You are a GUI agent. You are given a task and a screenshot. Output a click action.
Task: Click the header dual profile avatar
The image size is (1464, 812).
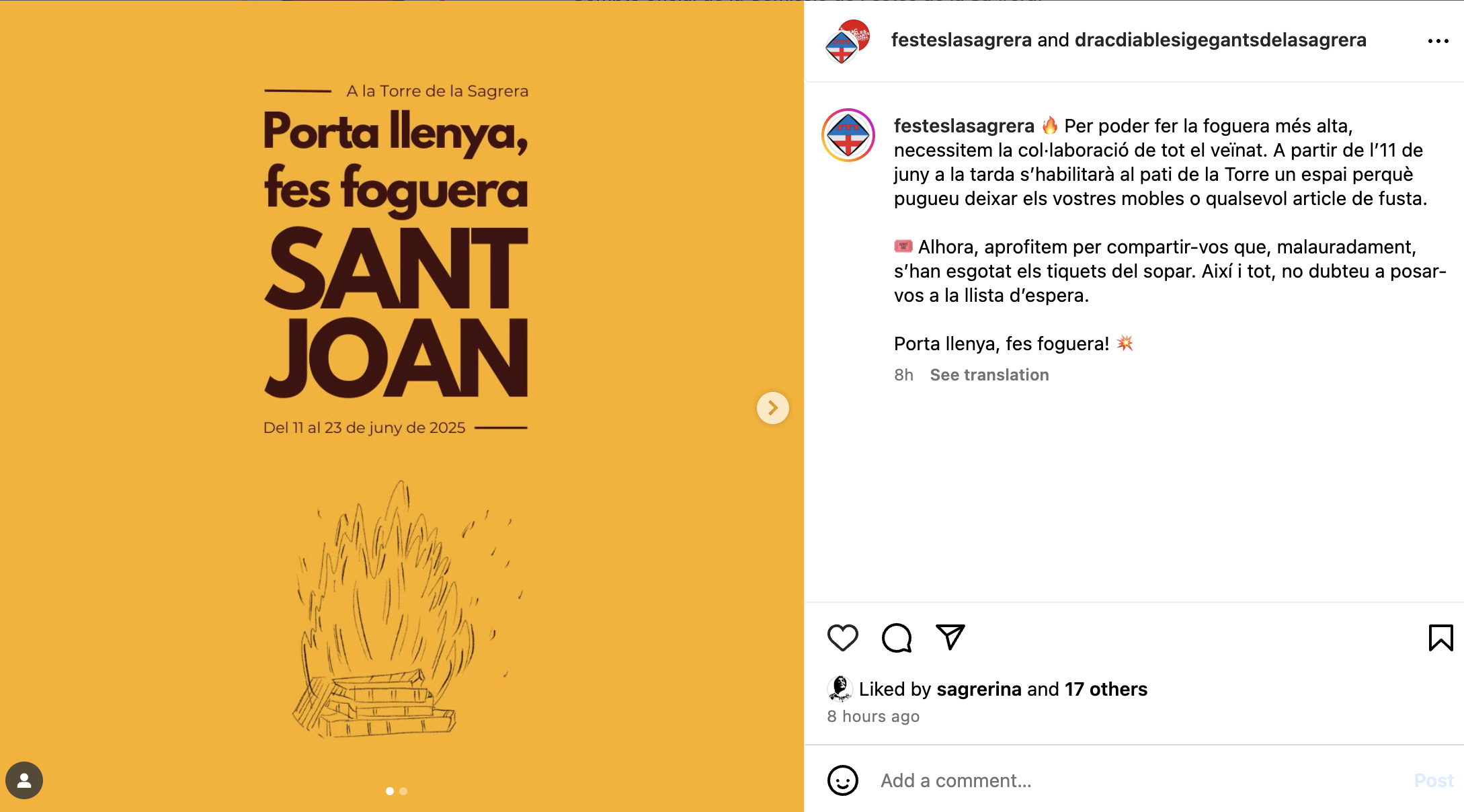click(847, 42)
